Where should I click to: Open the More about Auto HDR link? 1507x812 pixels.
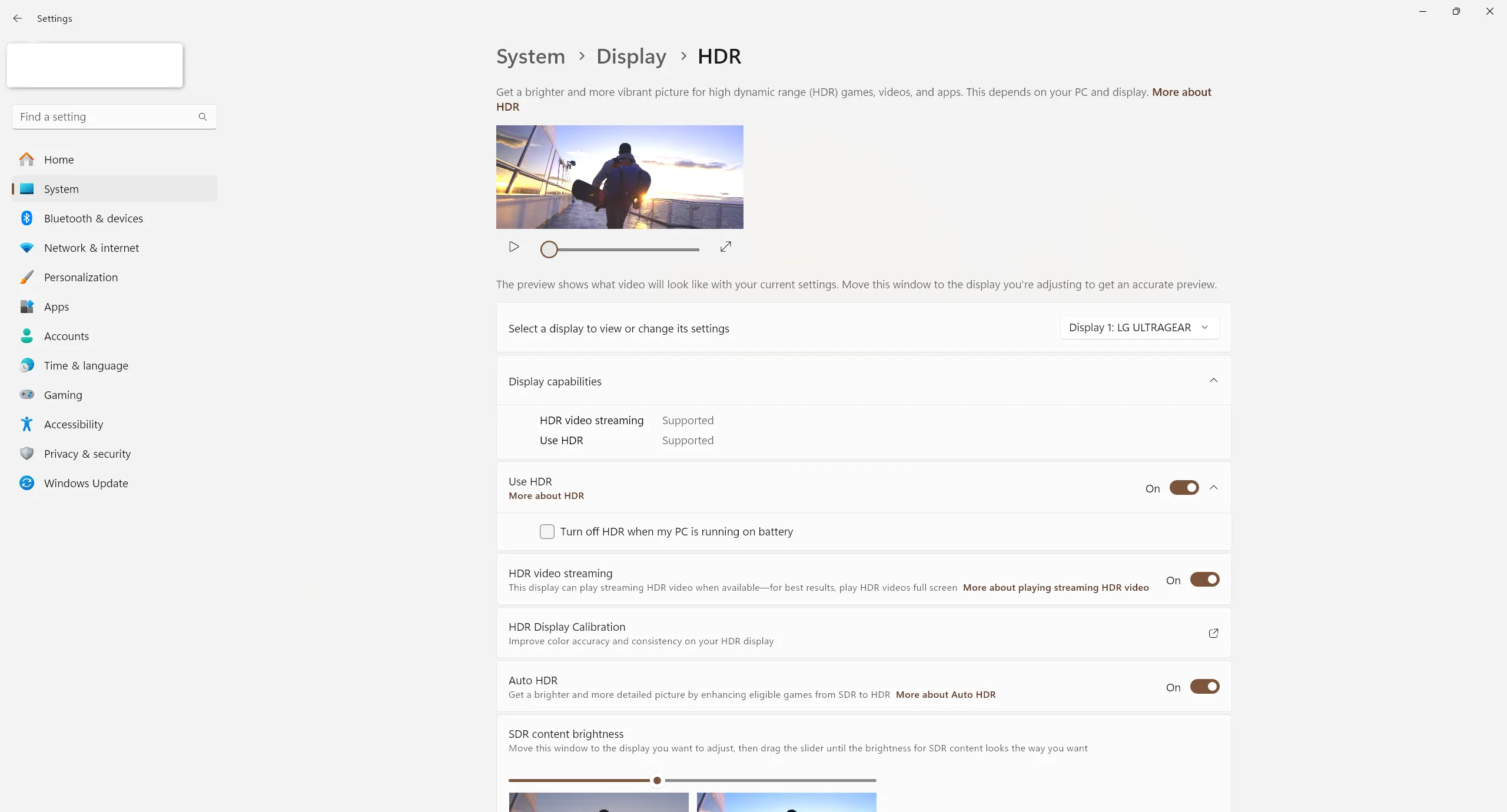tap(945, 695)
